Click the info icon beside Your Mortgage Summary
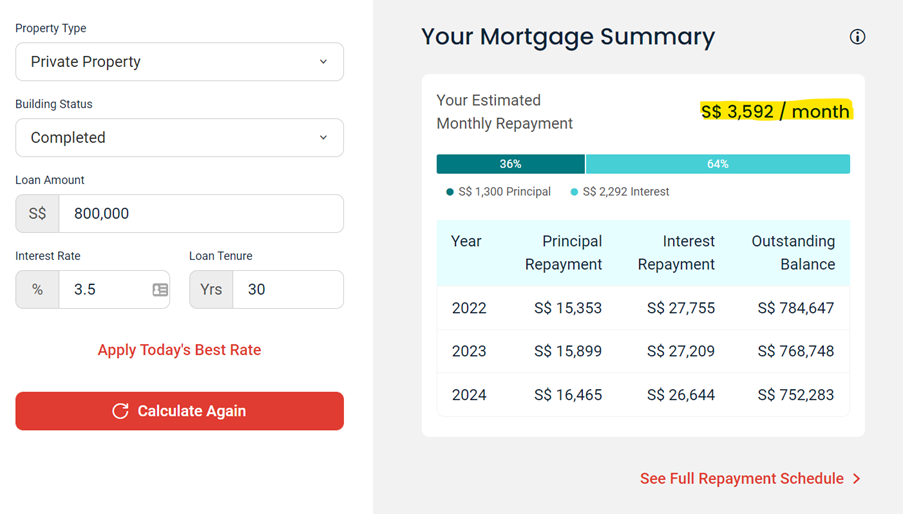 857,37
